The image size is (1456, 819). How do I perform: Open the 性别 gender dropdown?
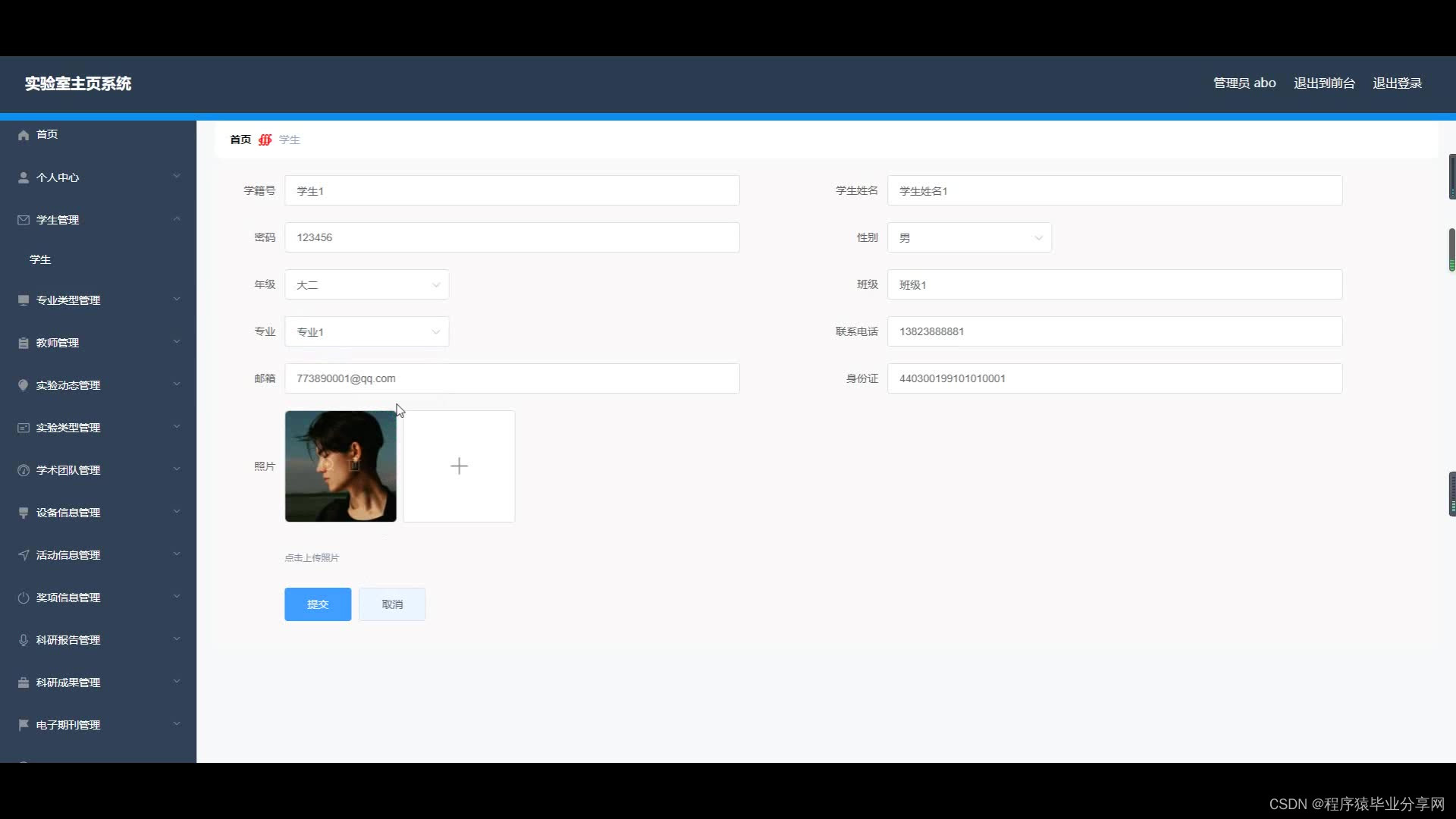pyautogui.click(x=968, y=238)
